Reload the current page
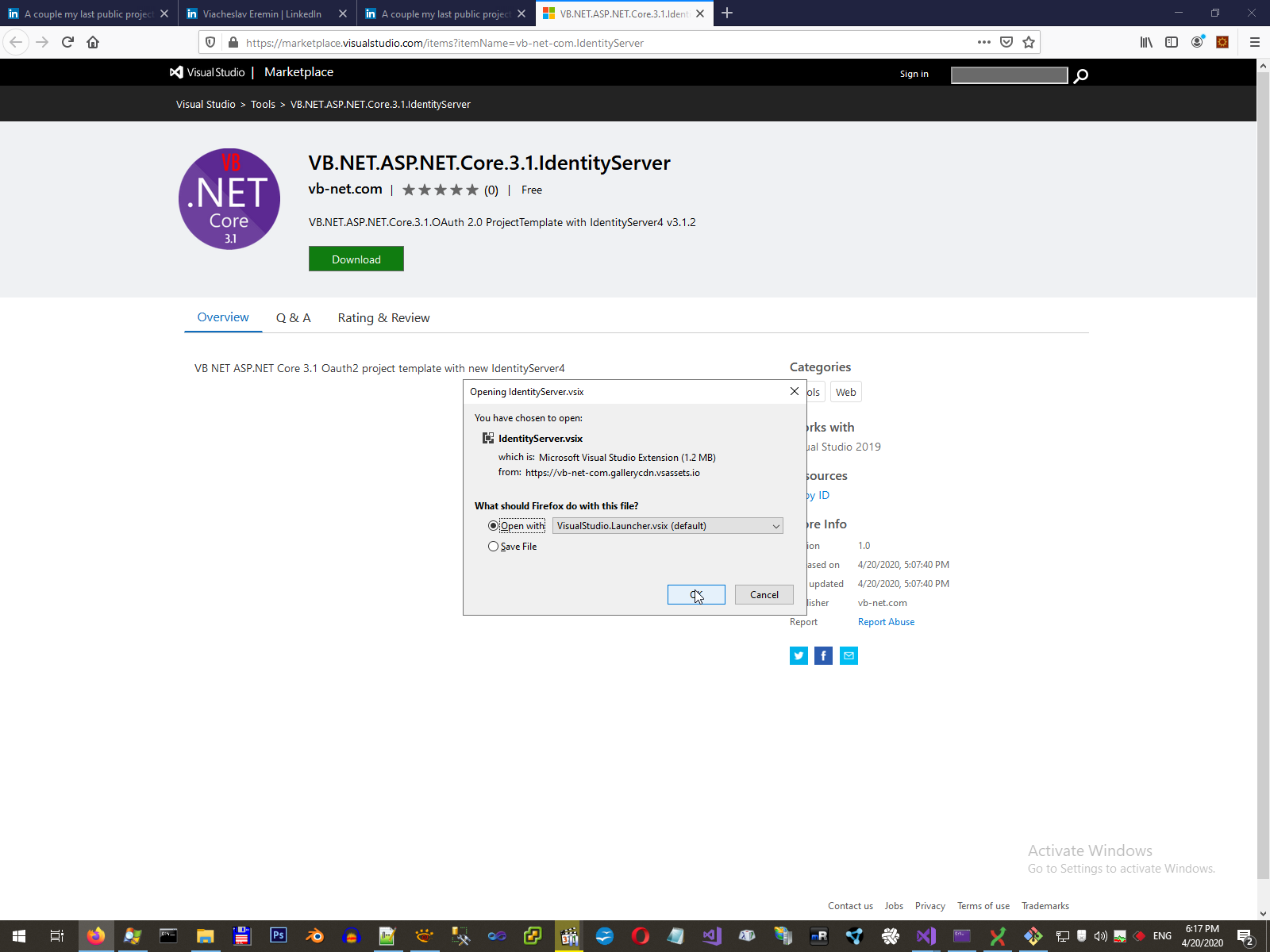The width and height of the screenshot is (1270, 952). [67, 42]
